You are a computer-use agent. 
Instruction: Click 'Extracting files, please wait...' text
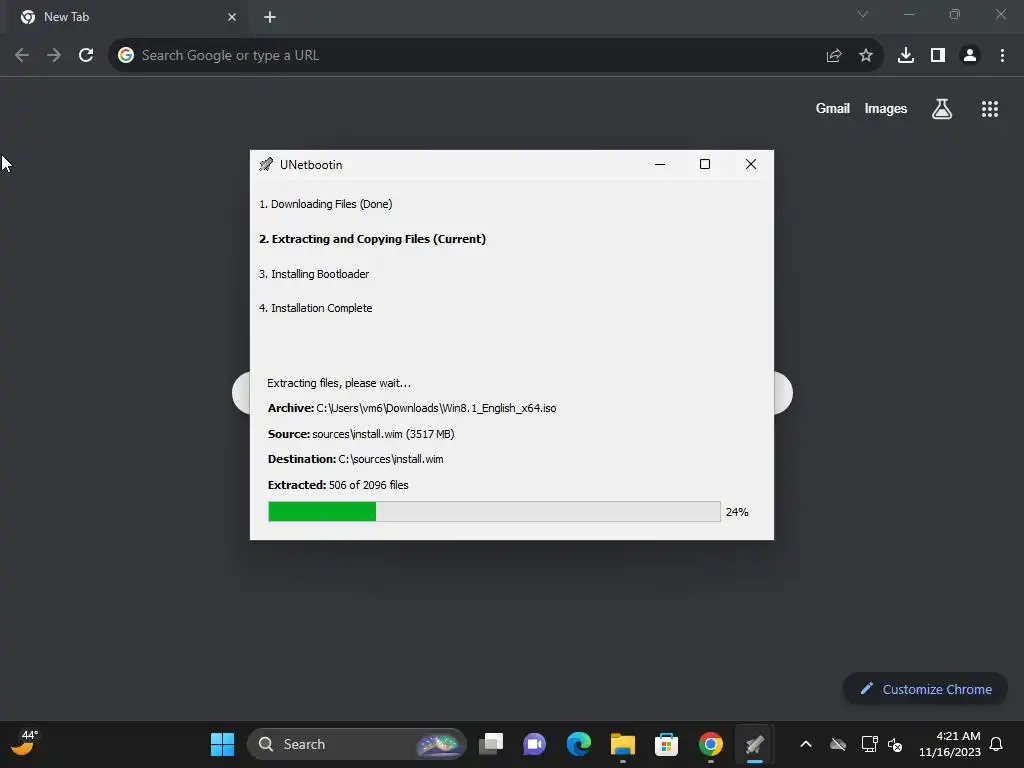coord(339,383)
